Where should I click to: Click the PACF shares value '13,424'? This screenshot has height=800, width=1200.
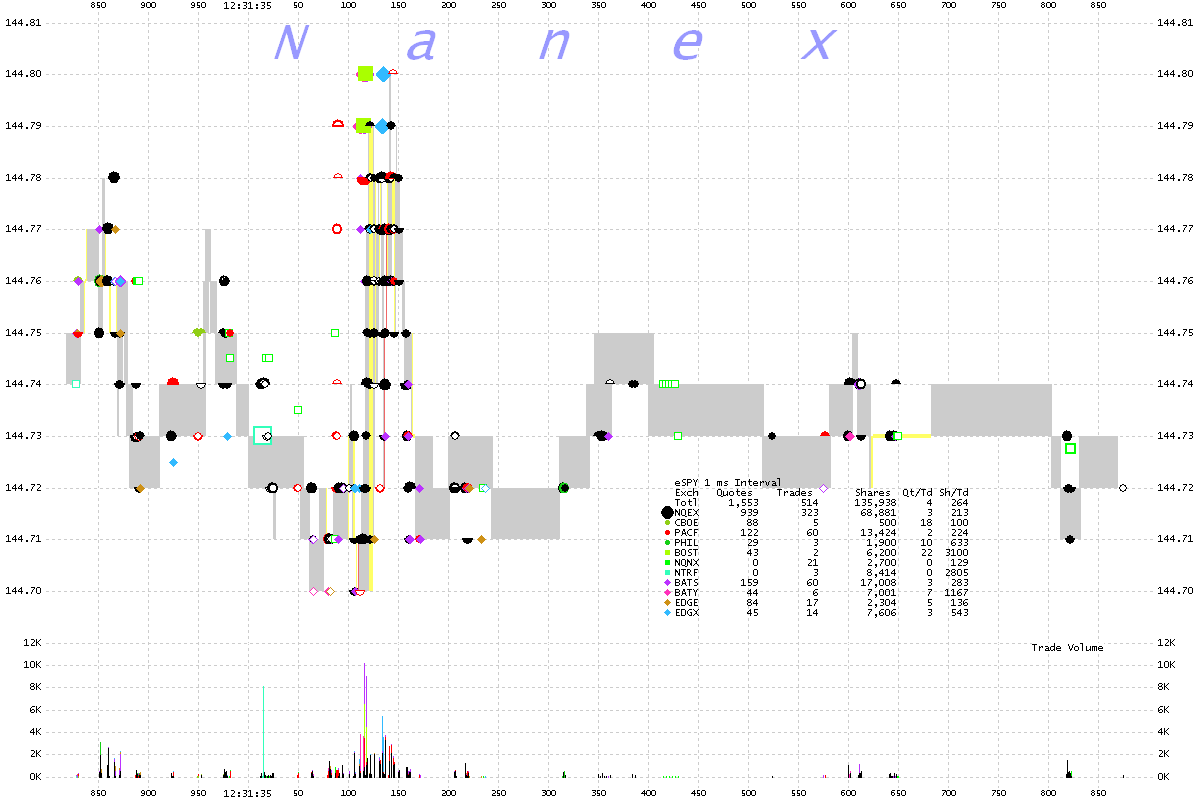coord(878,533)
